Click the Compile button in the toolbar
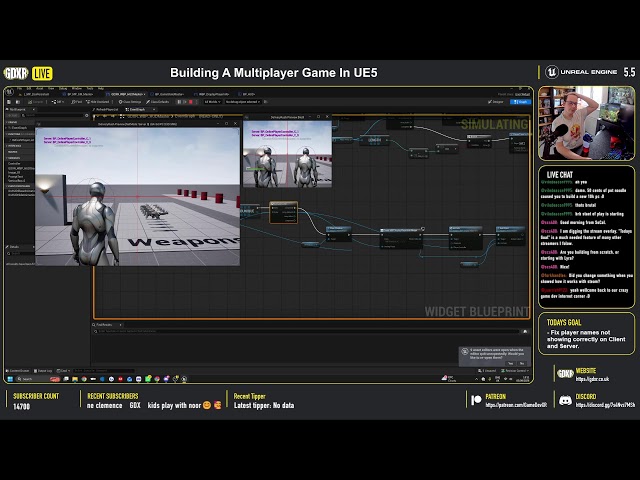The image size is (640, 480). [x=38, y=102]
